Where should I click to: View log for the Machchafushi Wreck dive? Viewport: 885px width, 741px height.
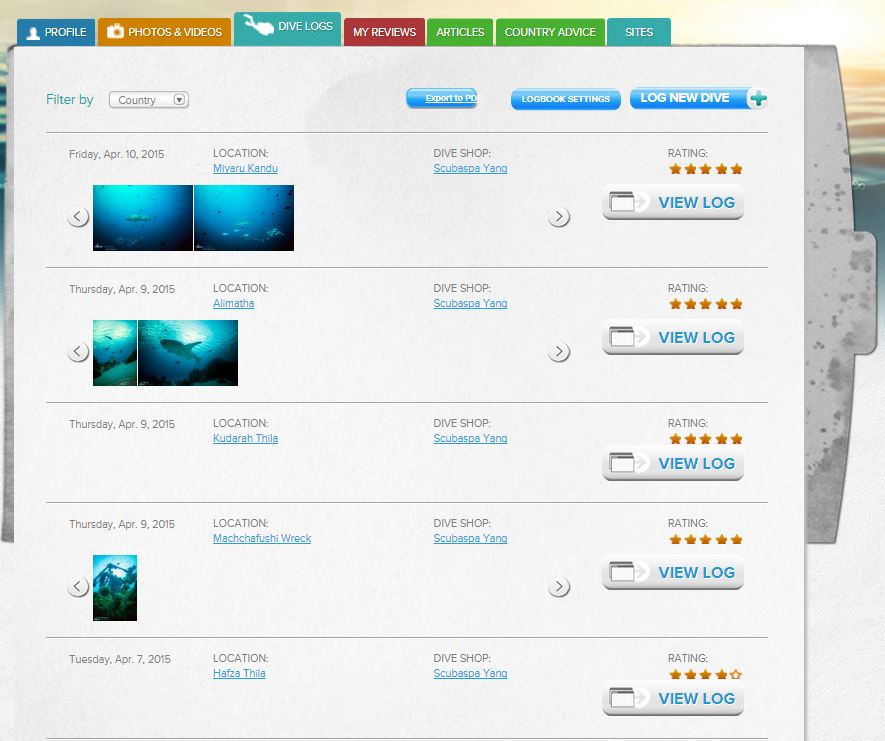pyautogui.click(x=673, y=572)
